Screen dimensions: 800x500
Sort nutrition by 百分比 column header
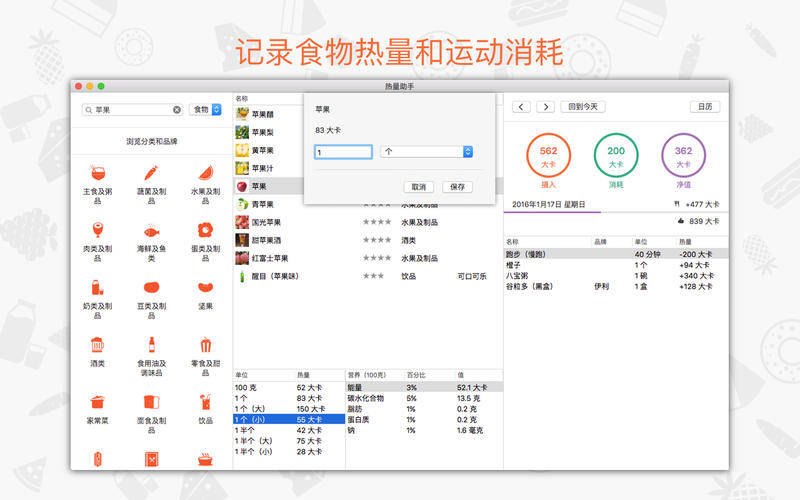[429, 375]
